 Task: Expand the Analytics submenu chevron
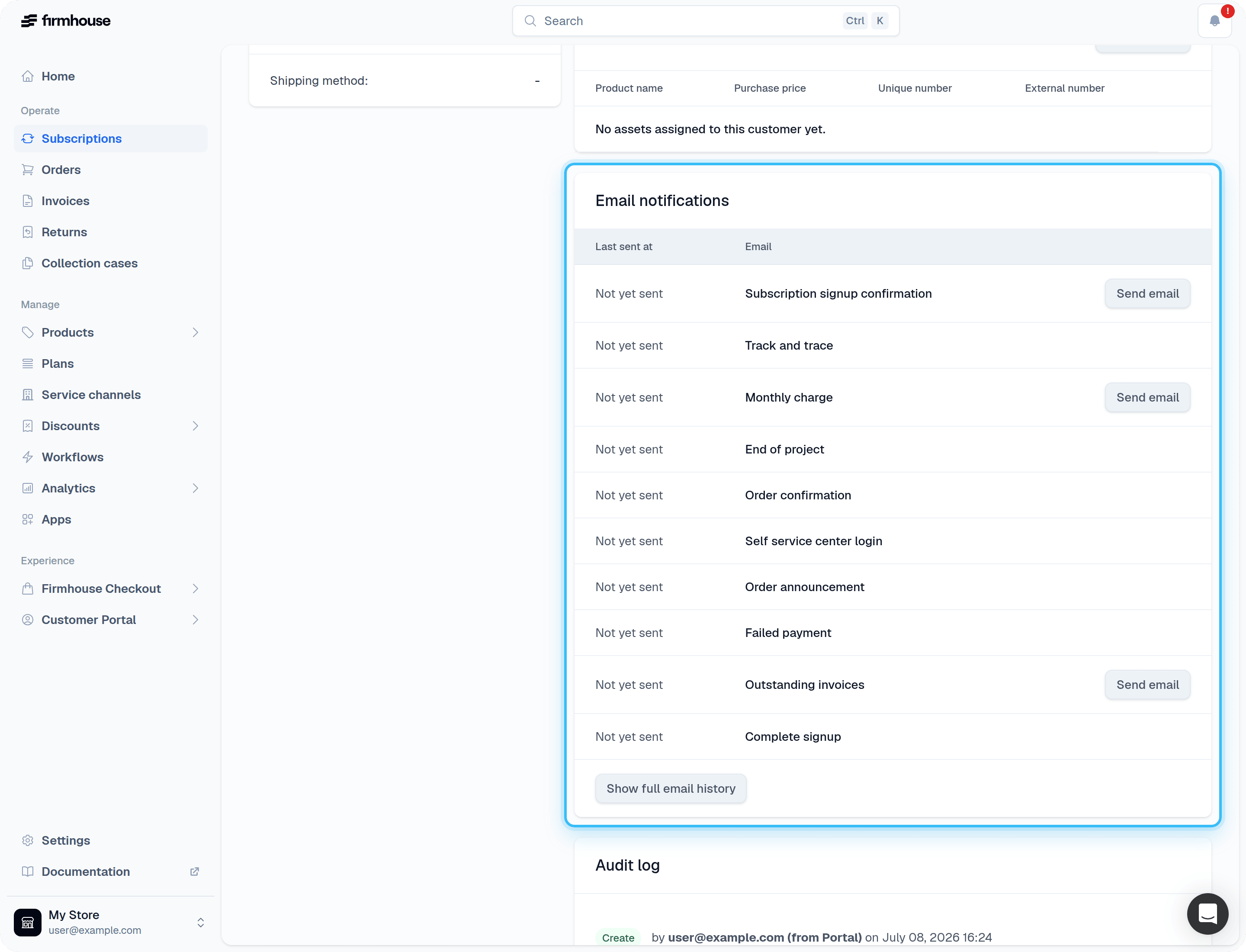tap(196, 488)
